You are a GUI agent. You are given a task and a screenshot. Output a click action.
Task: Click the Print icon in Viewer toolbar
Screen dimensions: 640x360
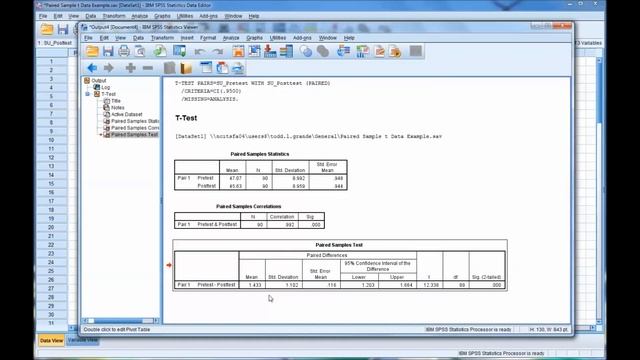pos(124,51)
